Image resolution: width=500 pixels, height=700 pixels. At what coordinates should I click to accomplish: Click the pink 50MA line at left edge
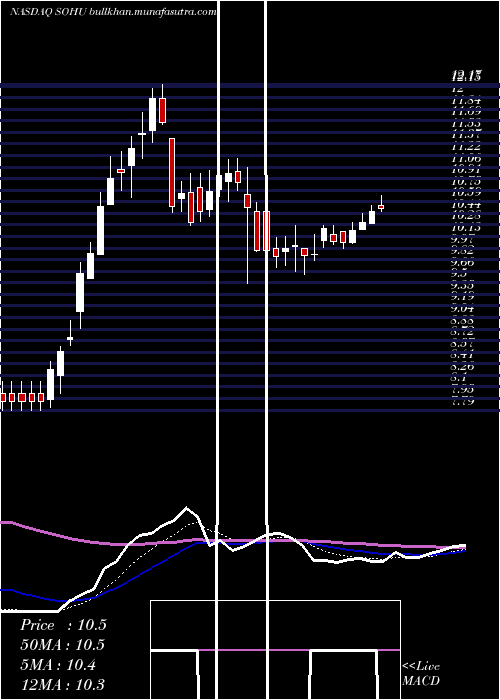pyautogui.click(x=7, y=521)
